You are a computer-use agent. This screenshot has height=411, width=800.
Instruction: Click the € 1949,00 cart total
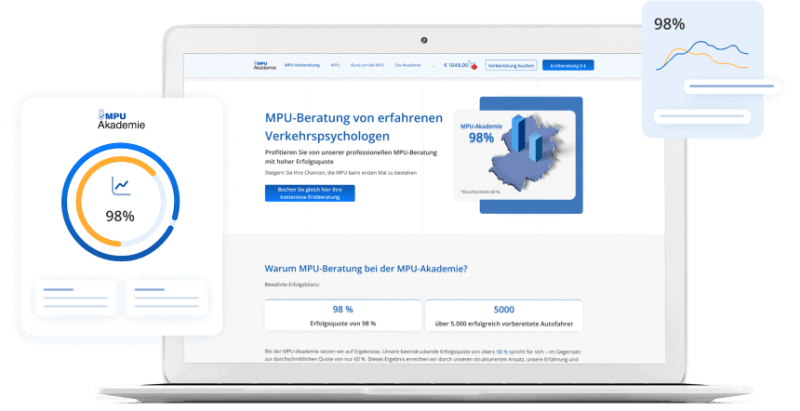point(456,65)
